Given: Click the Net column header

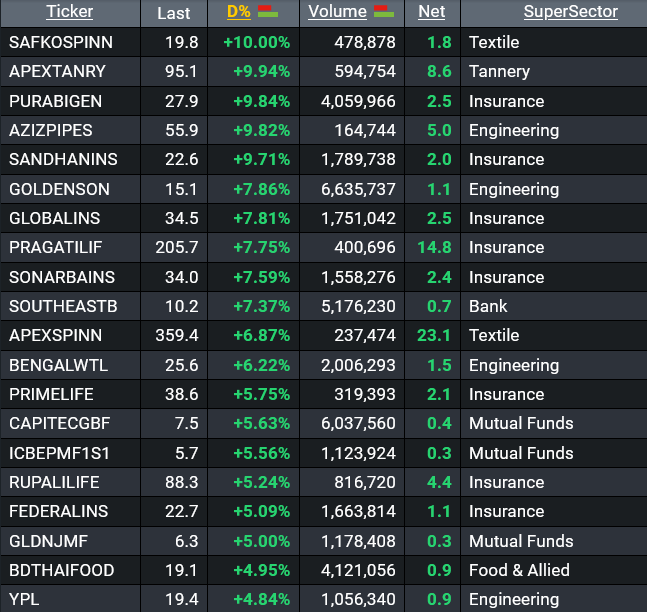Looking at the screenshot, I should point(431,13).
